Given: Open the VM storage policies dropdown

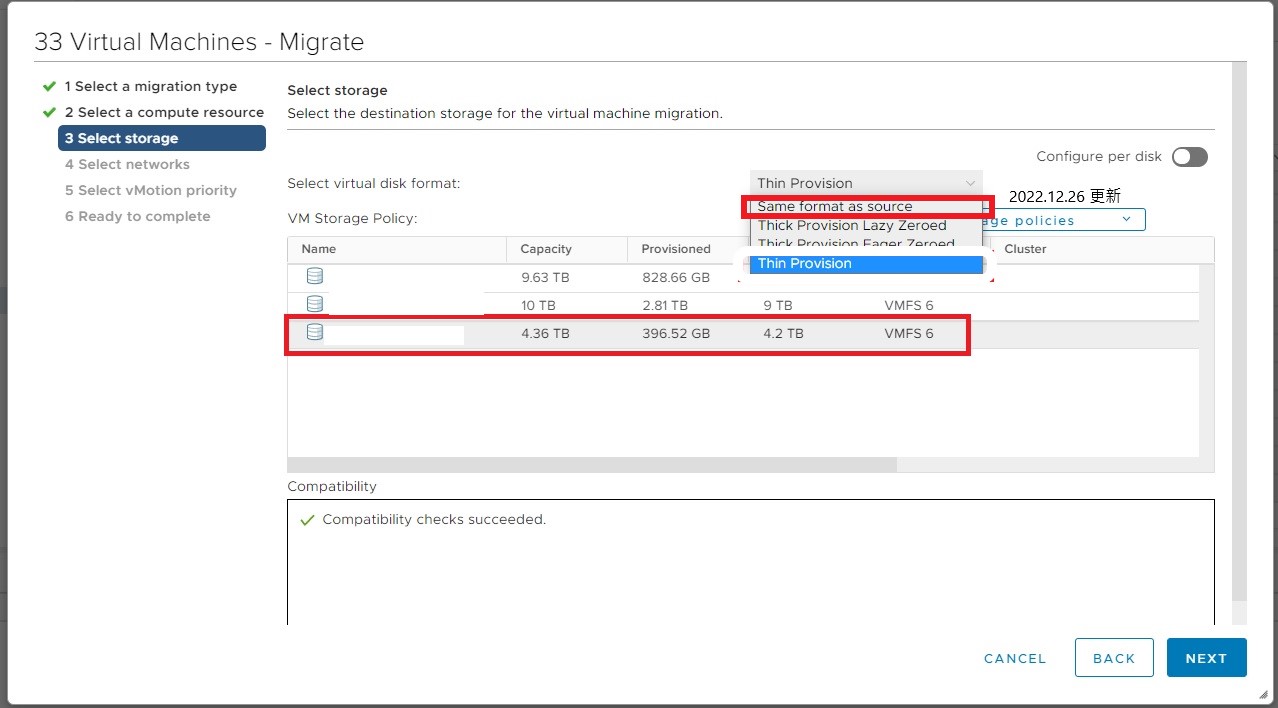Looking at the screenshot, I should 1066,220.
